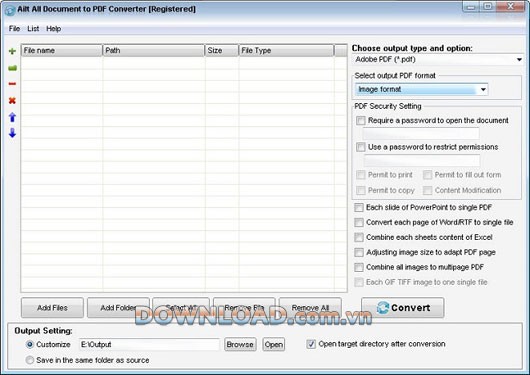Check Each slide of PowerPoint to single PDF

pos(359,207)
